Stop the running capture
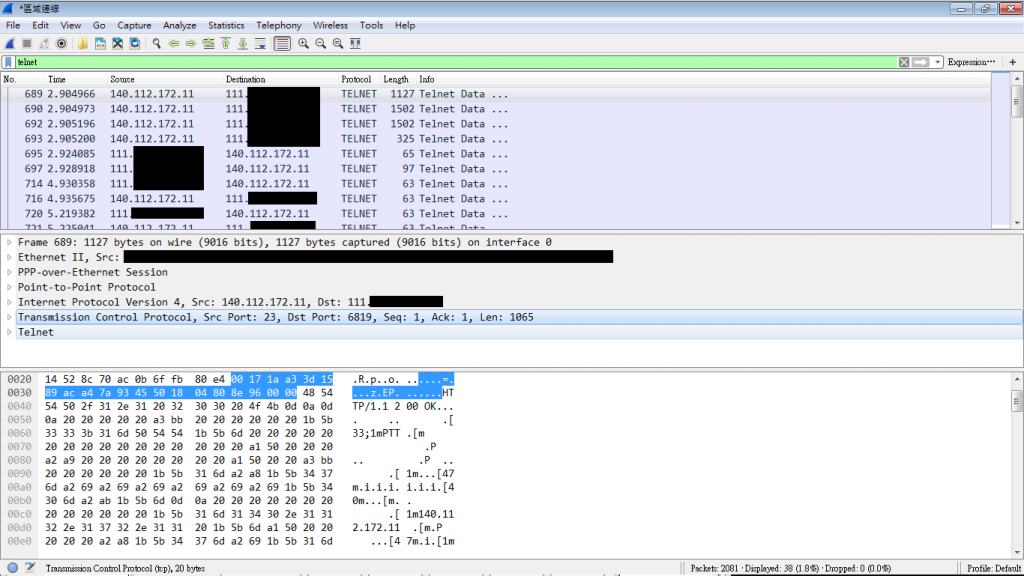This screenshot has width=1024, height=576. pos(27,44)
